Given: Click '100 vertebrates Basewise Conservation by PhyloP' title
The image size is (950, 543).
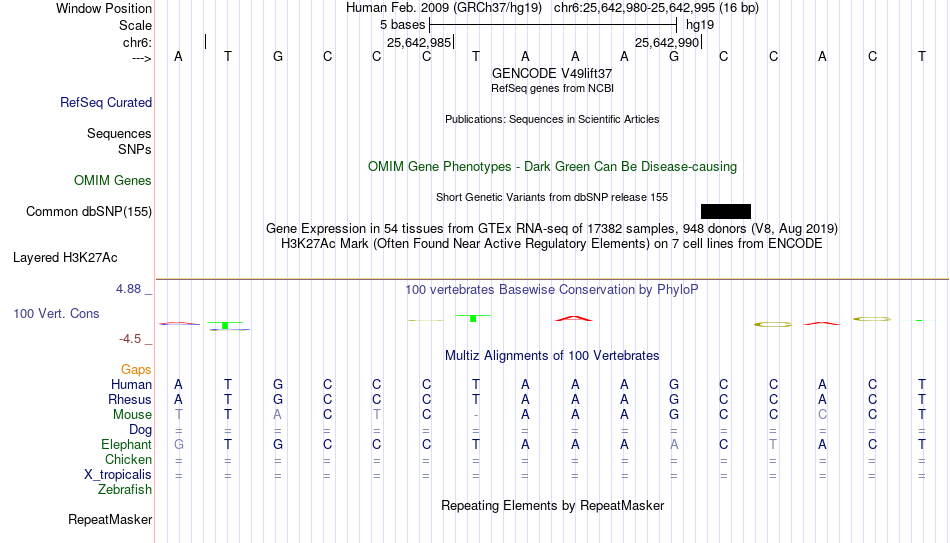Looking at the screenshot, I should coord(552,290).
